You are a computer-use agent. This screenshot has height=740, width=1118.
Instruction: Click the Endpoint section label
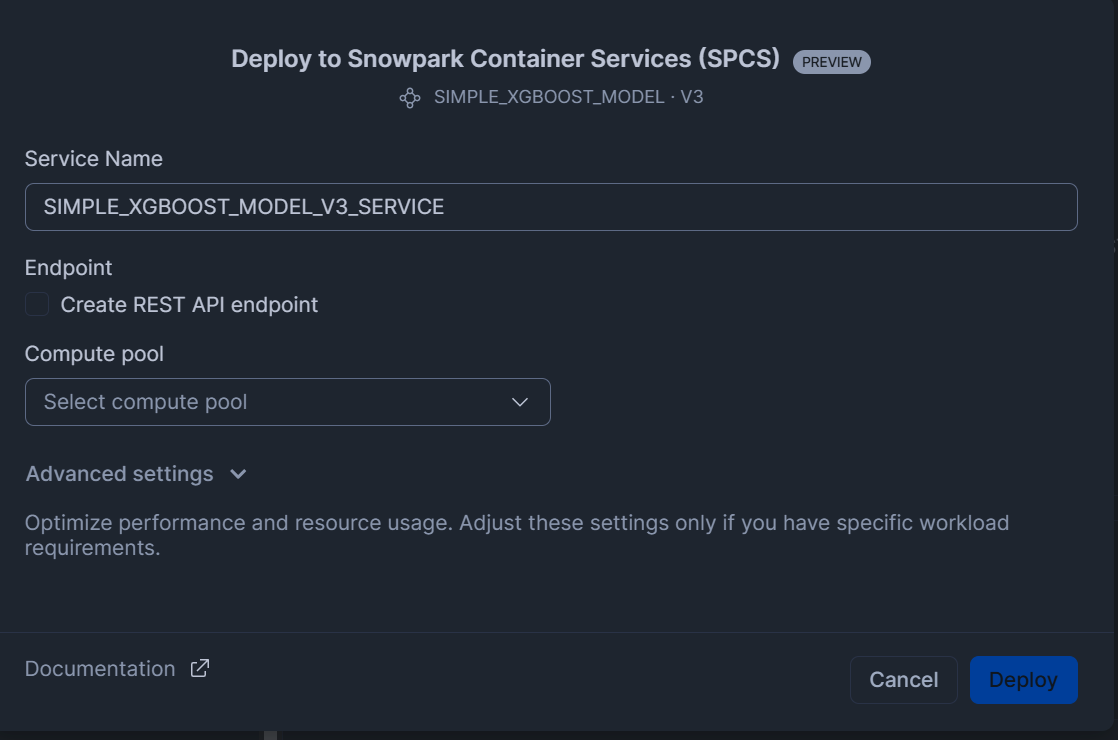tap(68, 268)
